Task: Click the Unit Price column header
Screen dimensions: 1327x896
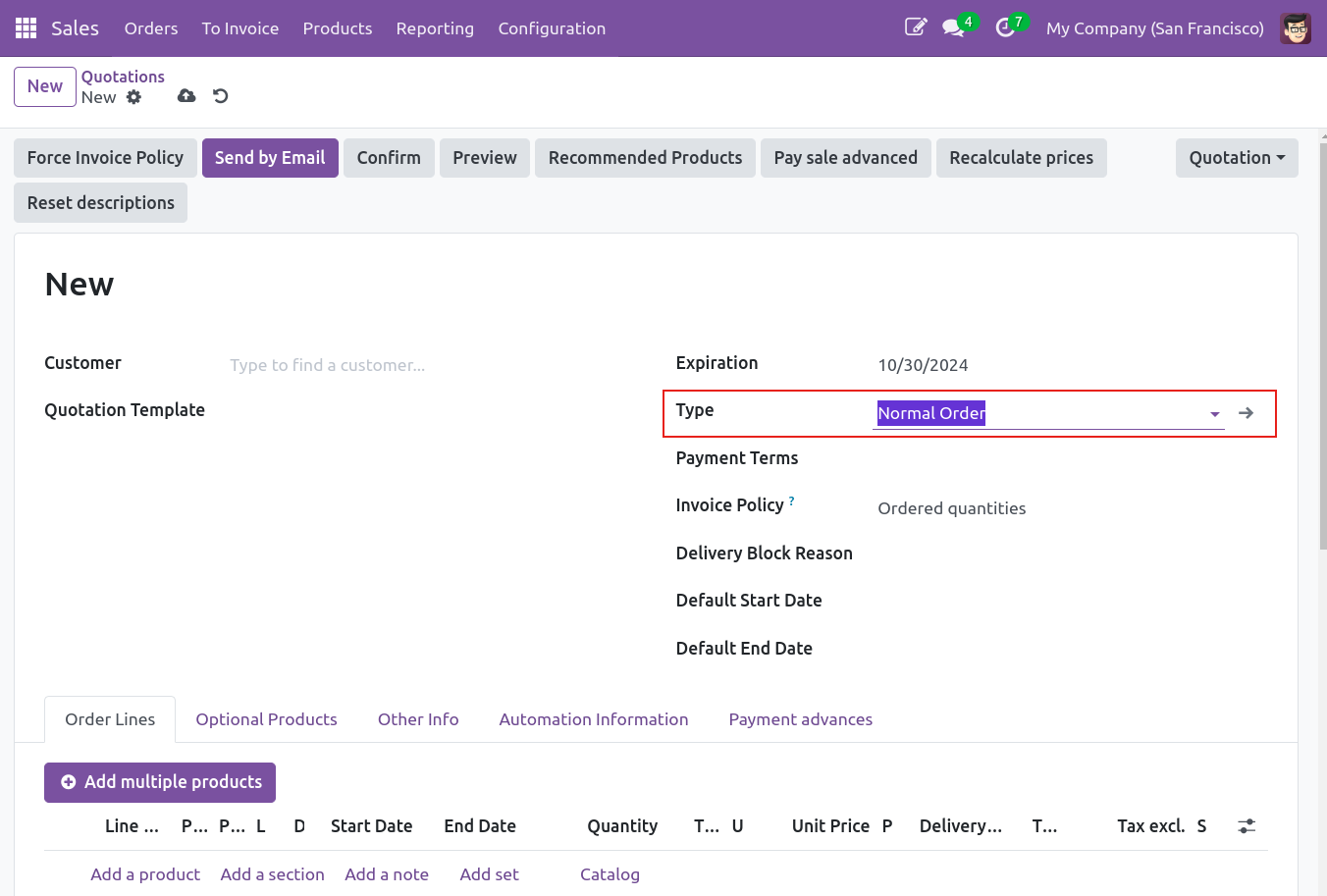Action: point(830,826)
